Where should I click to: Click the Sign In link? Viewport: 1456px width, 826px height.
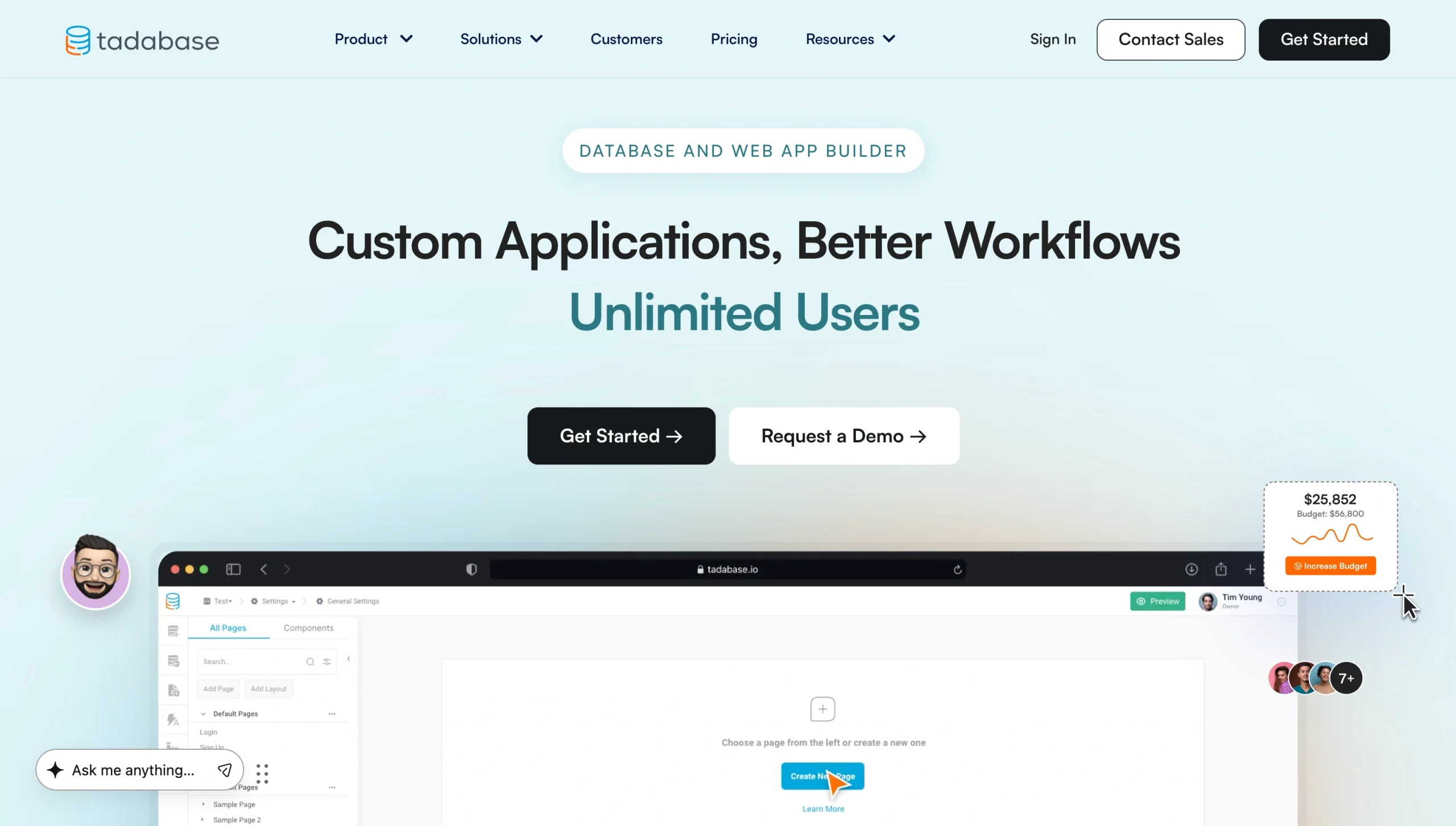coord(1053,39)
